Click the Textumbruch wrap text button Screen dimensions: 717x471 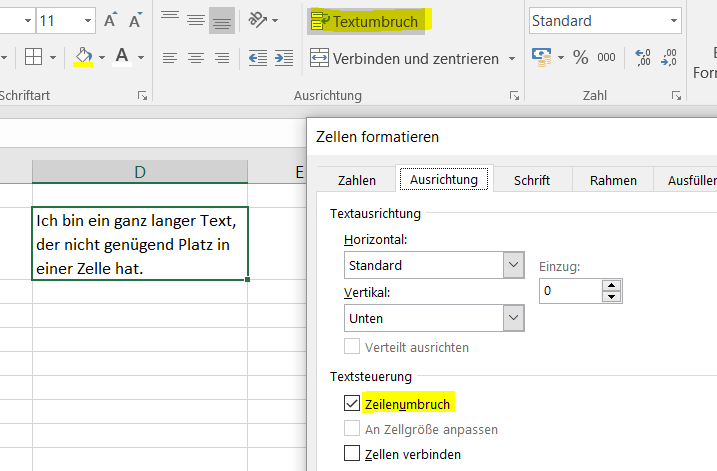[x=365, y=21]
